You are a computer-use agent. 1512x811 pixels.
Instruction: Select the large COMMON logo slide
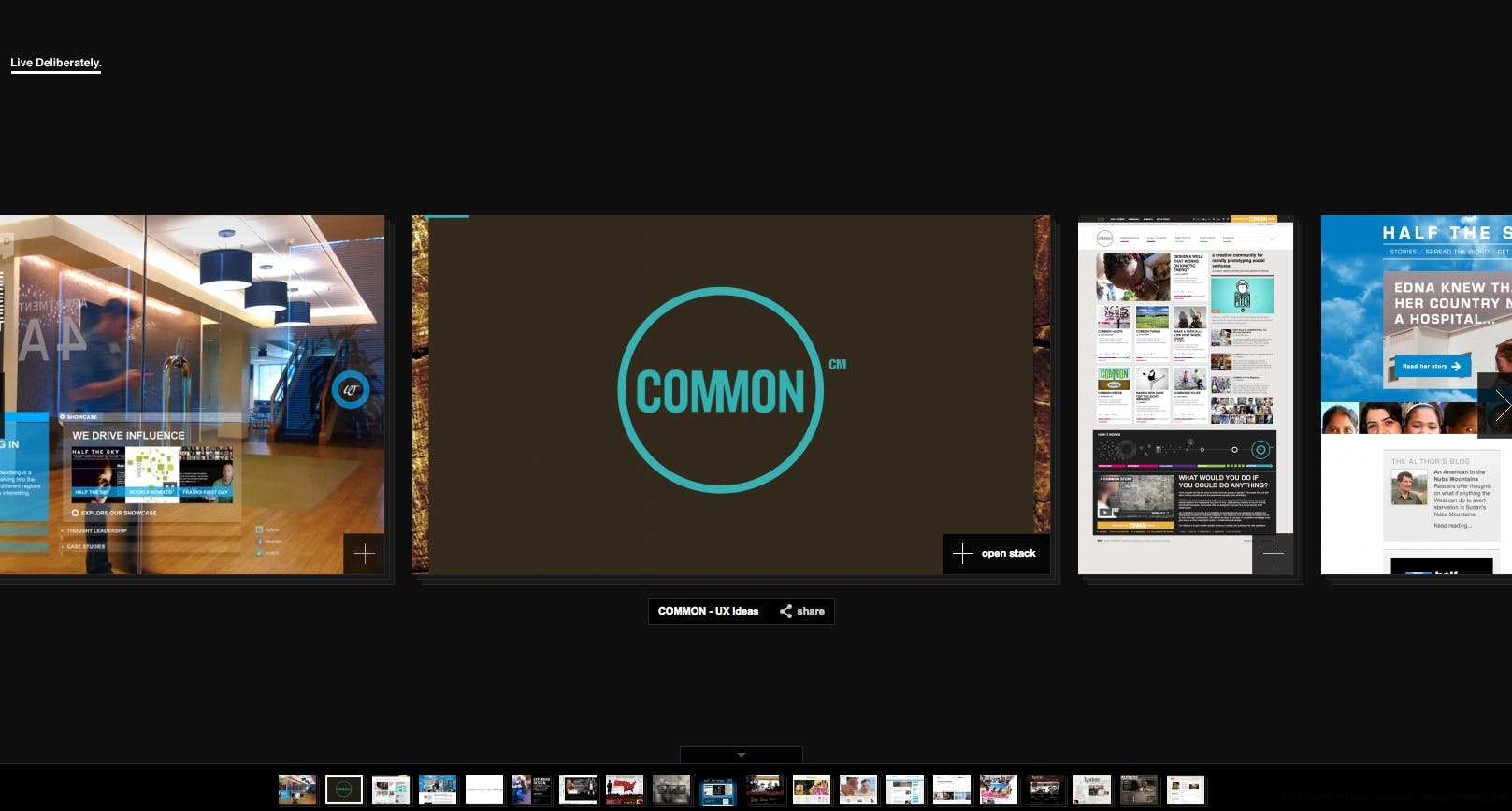click(731, 395)
